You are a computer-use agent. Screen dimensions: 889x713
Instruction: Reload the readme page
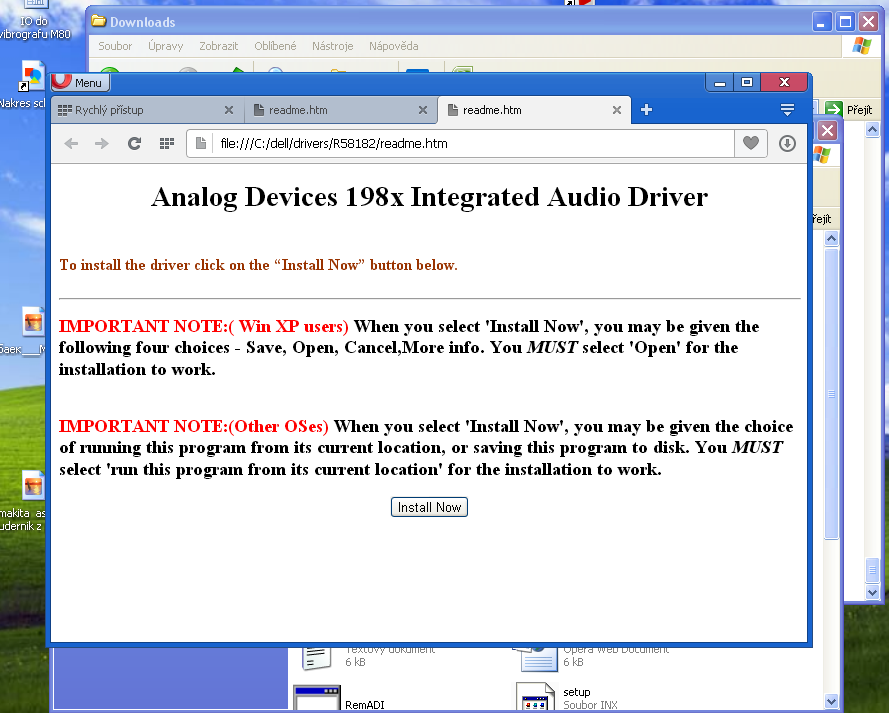[134, 143]
